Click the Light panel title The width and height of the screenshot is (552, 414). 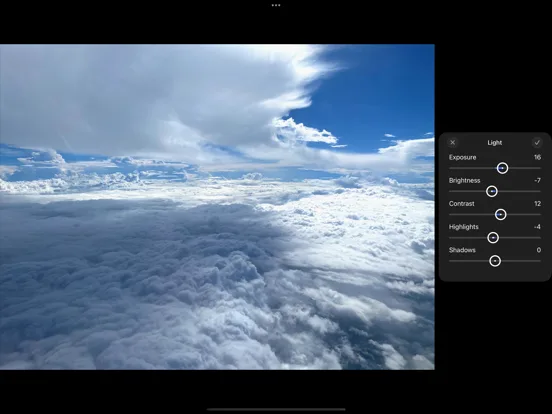(x=495, y=143)
